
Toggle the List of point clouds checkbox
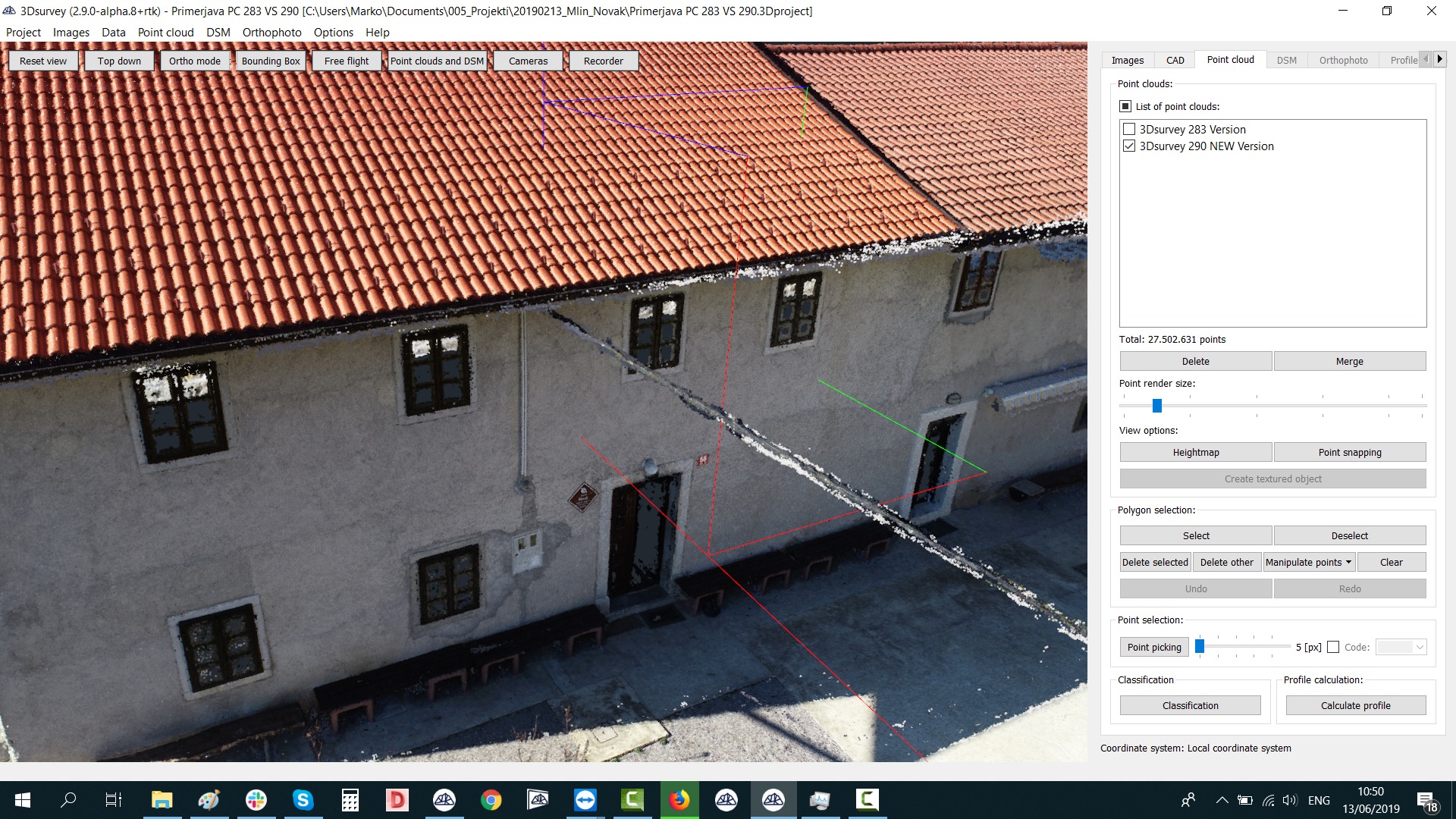tap(1125, 107)
